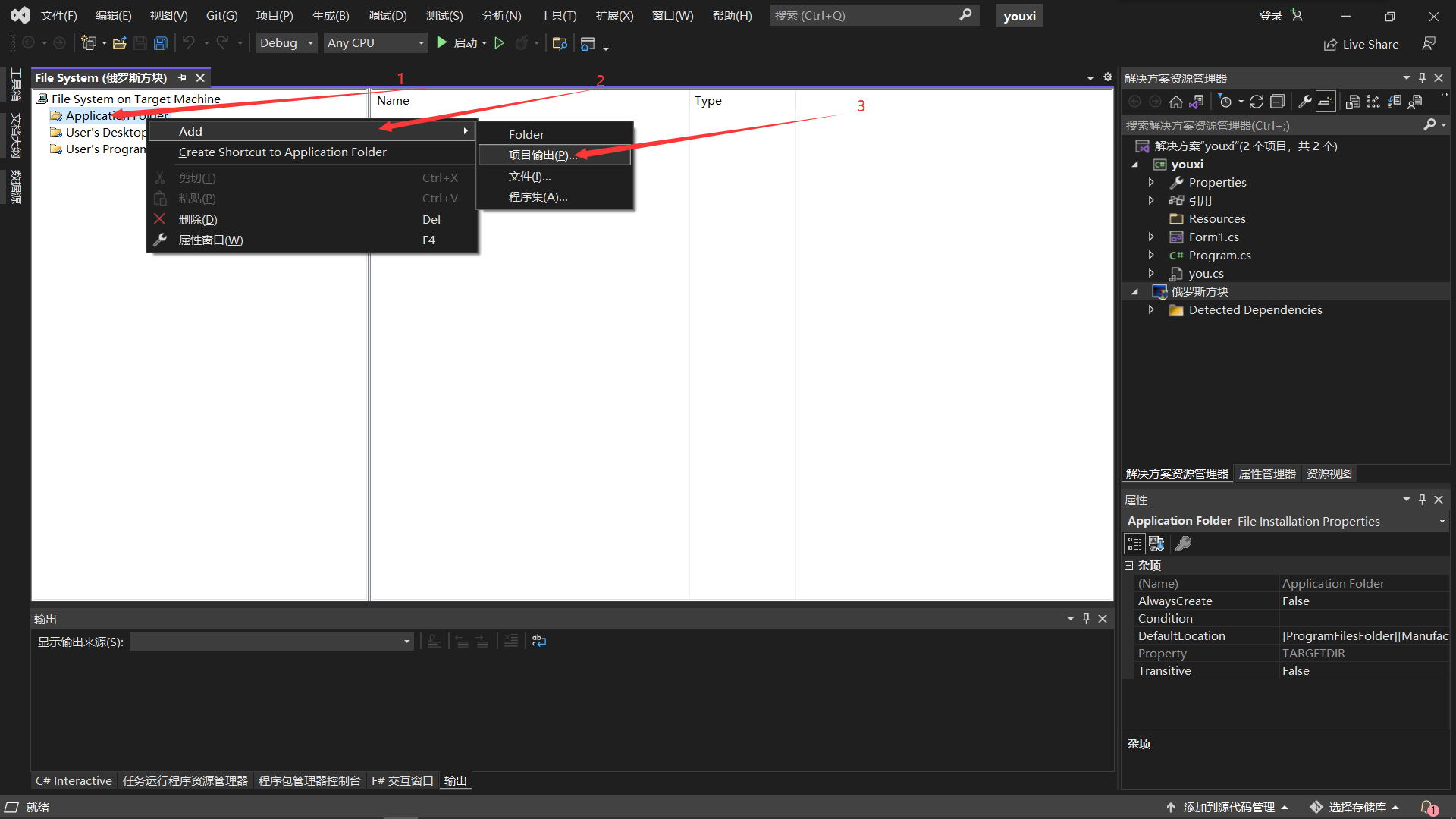Image resolution: width=1456 pixels, height=819 pixels.
Task: Pin the Output panel
Action: tap(1086, 619)
